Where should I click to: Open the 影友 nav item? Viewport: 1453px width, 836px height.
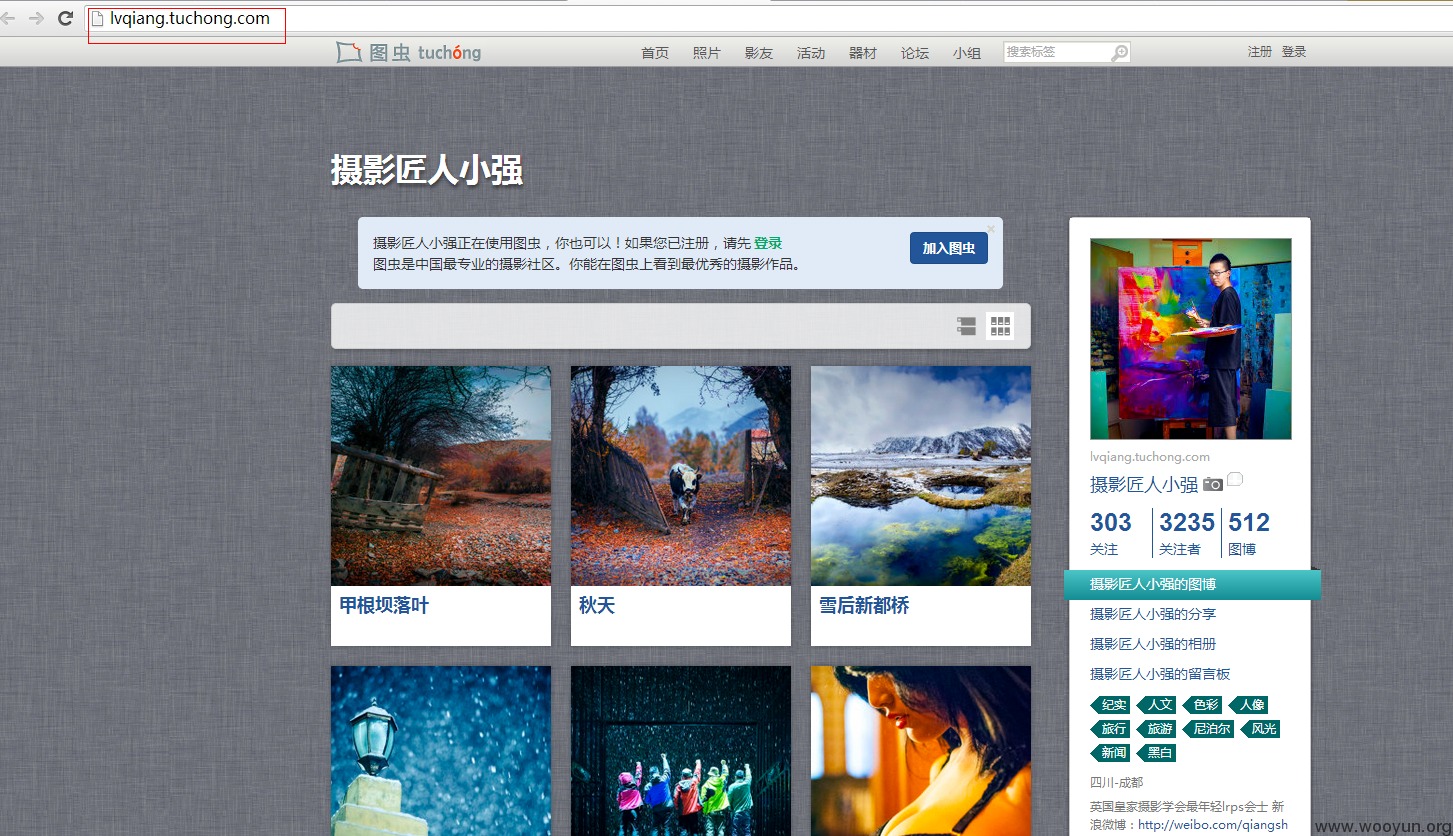759,53
